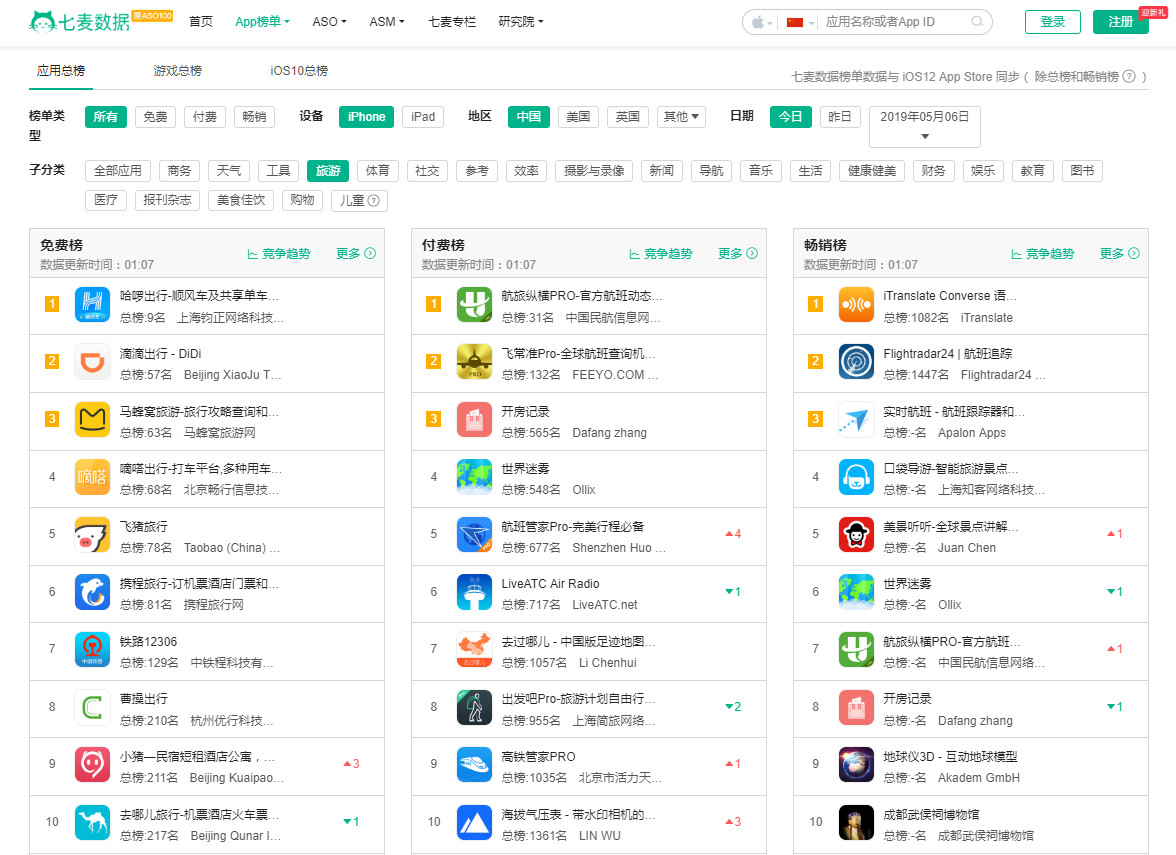
Task: Open the App榜单 dropdown menu
Action: click(x=262, y=22)
